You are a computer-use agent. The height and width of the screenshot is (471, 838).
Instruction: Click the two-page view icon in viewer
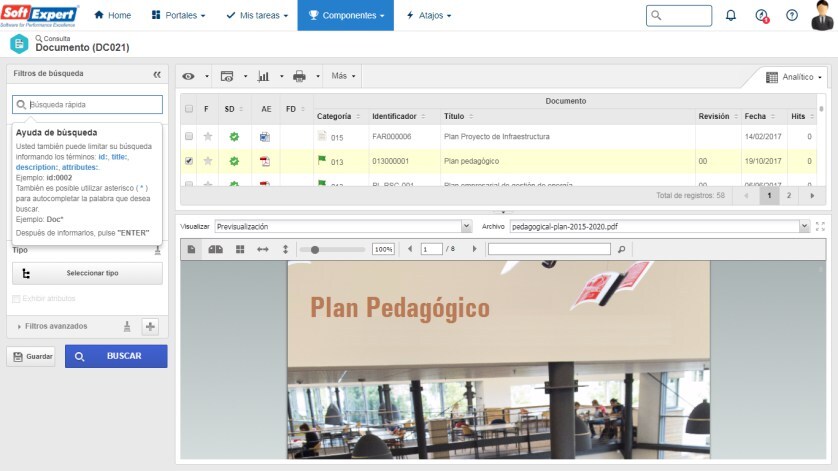(x=215, y=249)
